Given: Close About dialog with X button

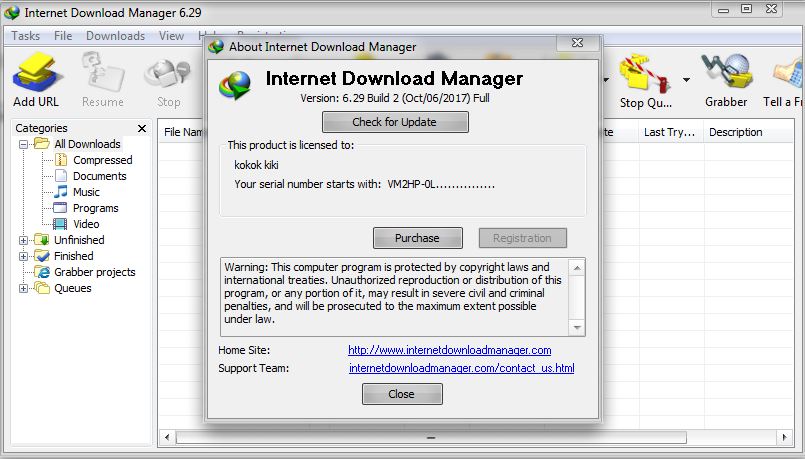Looking at the screenshot, I should click(x=578, y=43).
